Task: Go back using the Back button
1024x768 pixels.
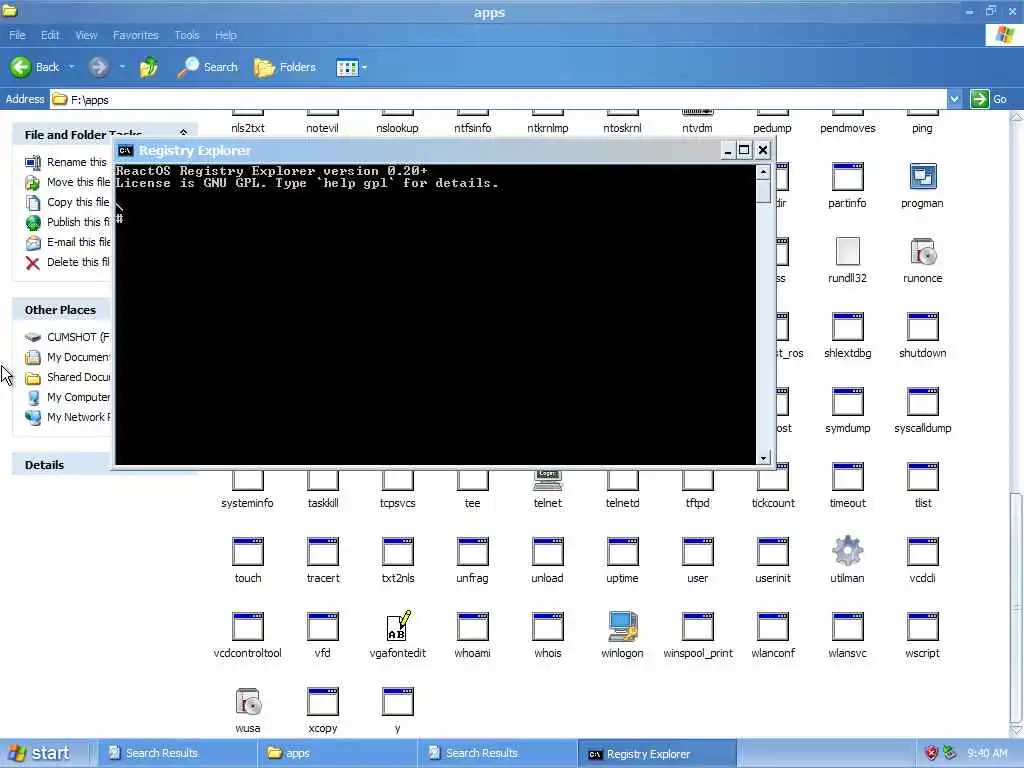Action: coord(35,67)
